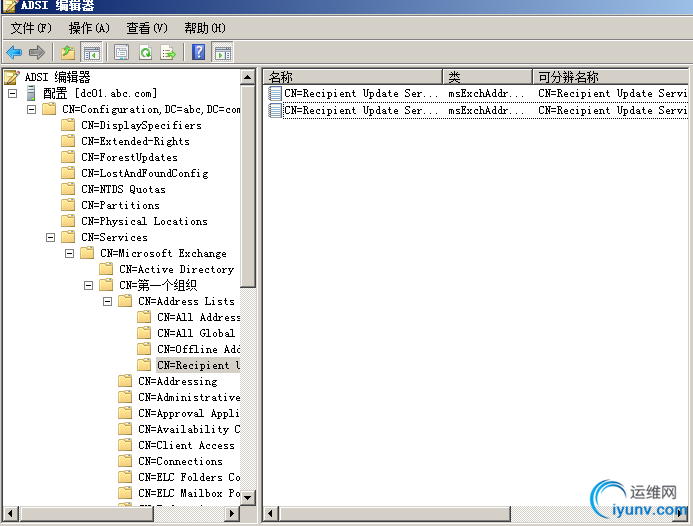Click list pane horizontal scroll left arrow
This screenshot has height=526, width=693.
coord(271,514)
